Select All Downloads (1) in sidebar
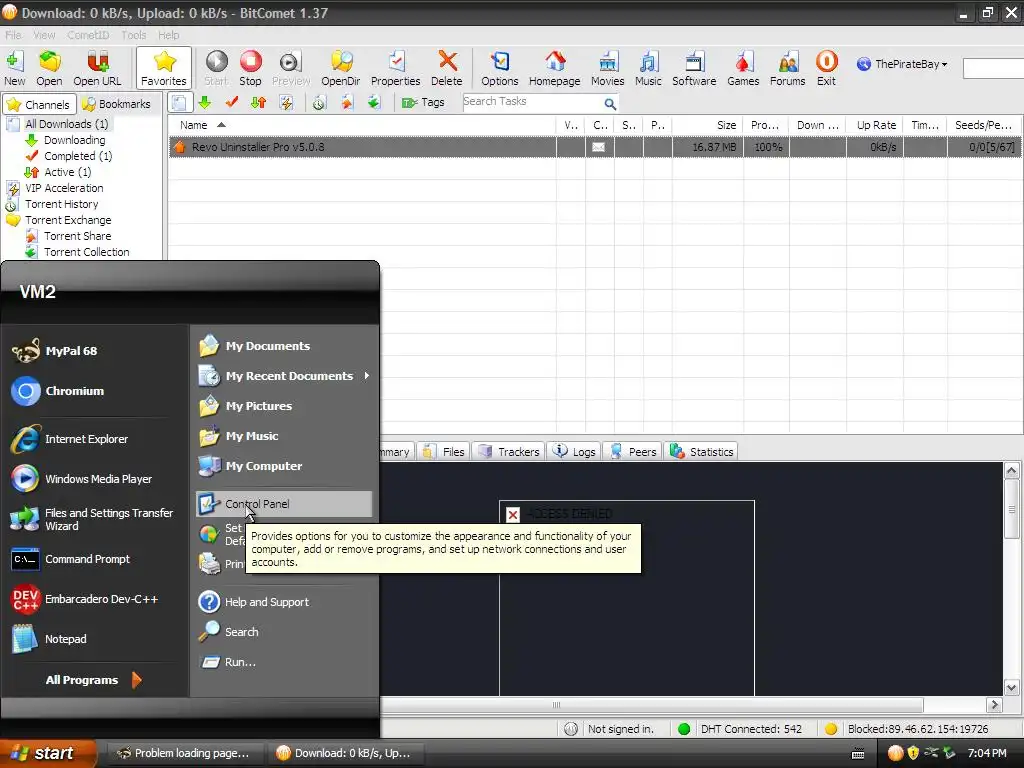 [66, 124]
